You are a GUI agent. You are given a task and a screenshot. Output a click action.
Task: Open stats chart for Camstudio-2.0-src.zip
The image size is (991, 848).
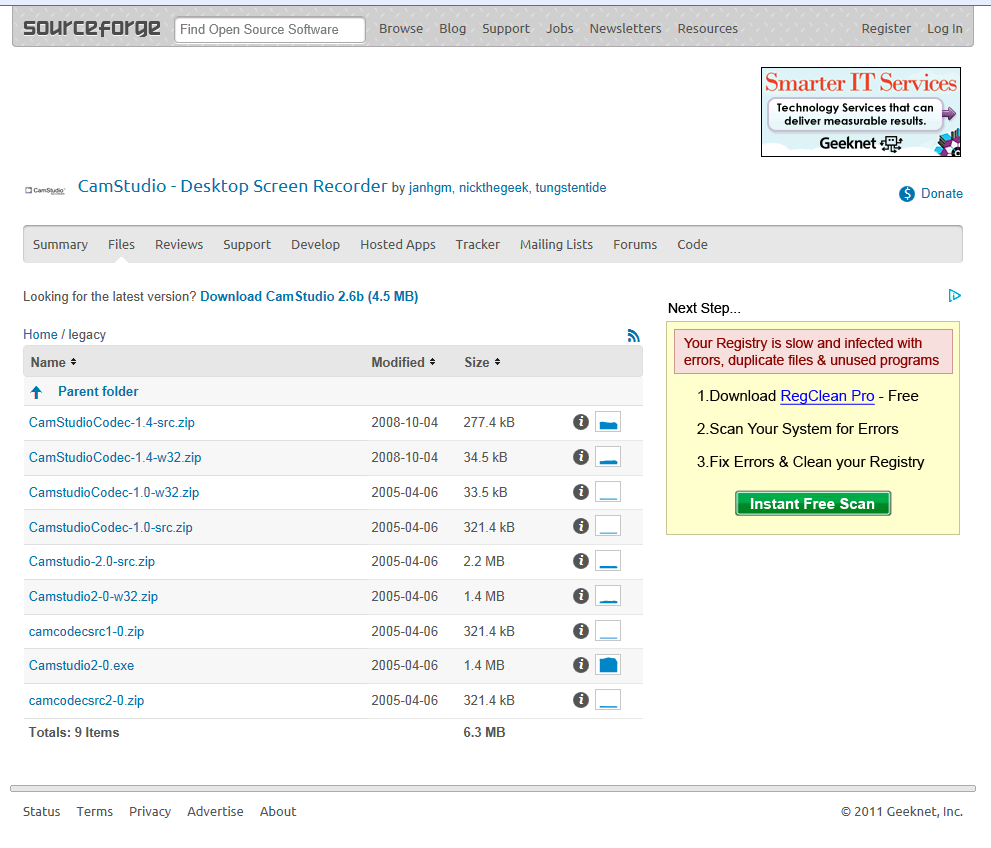608,561
